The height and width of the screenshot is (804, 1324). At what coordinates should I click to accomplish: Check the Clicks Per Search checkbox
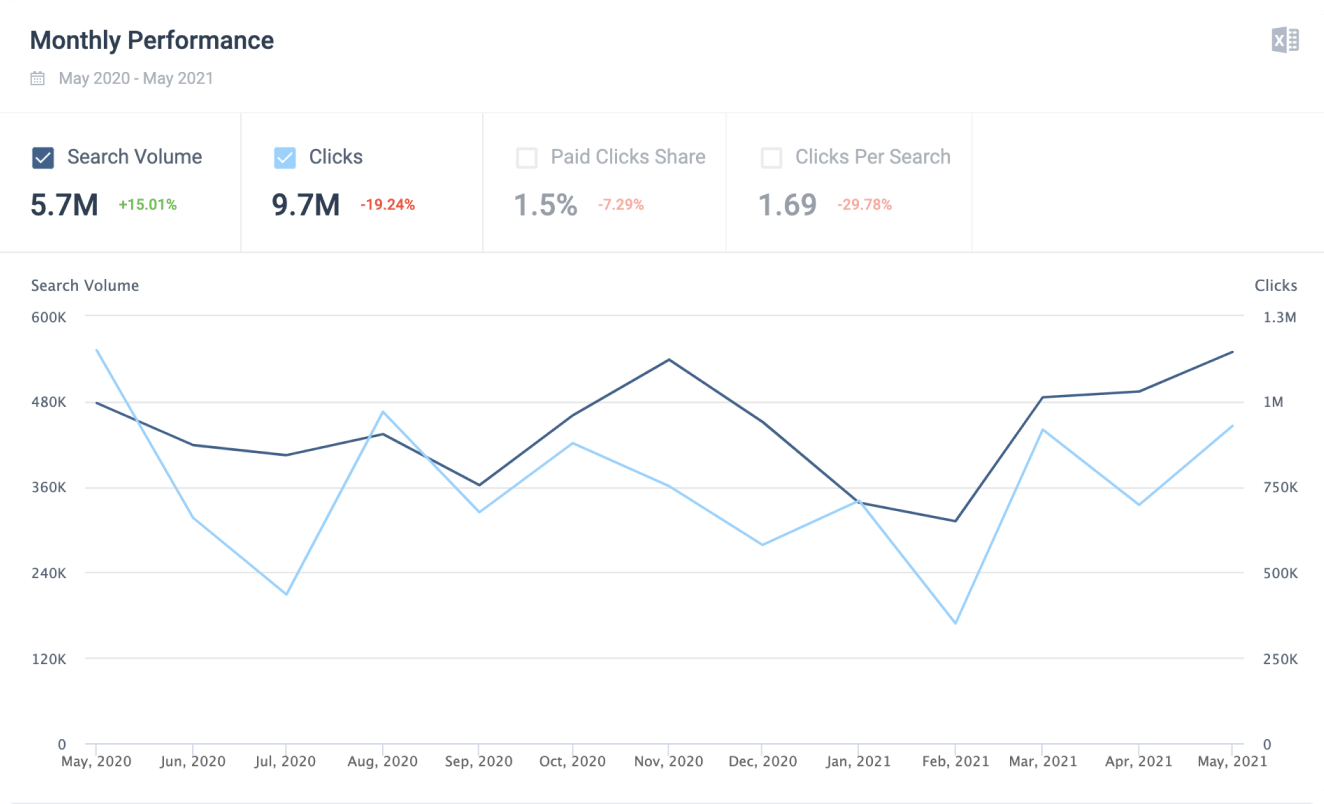771,157
